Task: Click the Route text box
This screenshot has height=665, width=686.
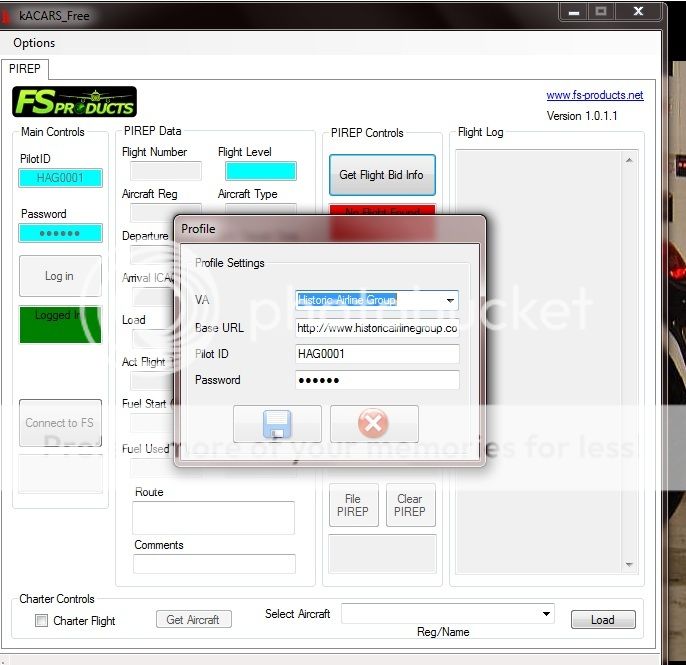Action: click(x=214, y=518)
